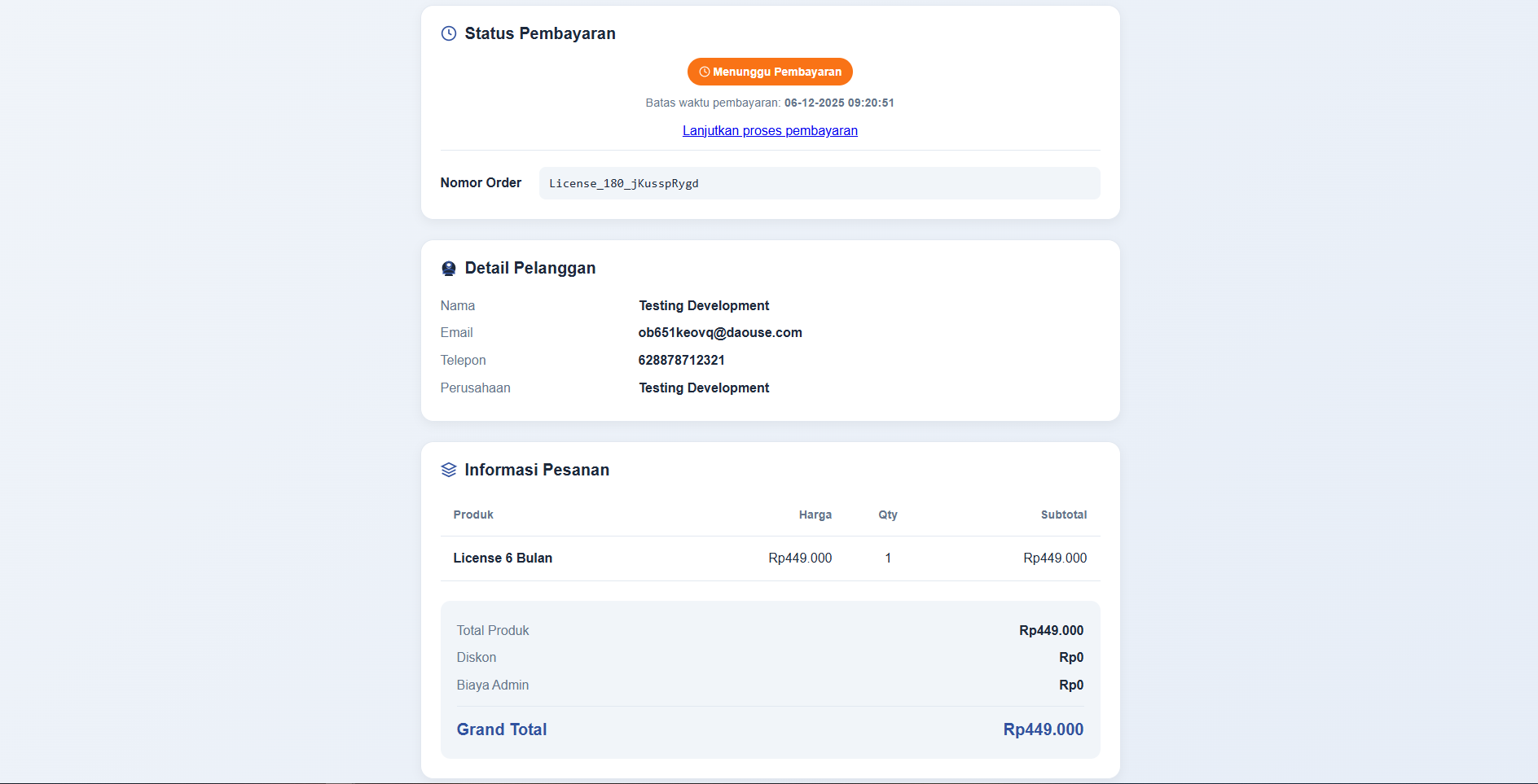
Task: Click the Status Pembayaran heading
Action: [540, 33]
